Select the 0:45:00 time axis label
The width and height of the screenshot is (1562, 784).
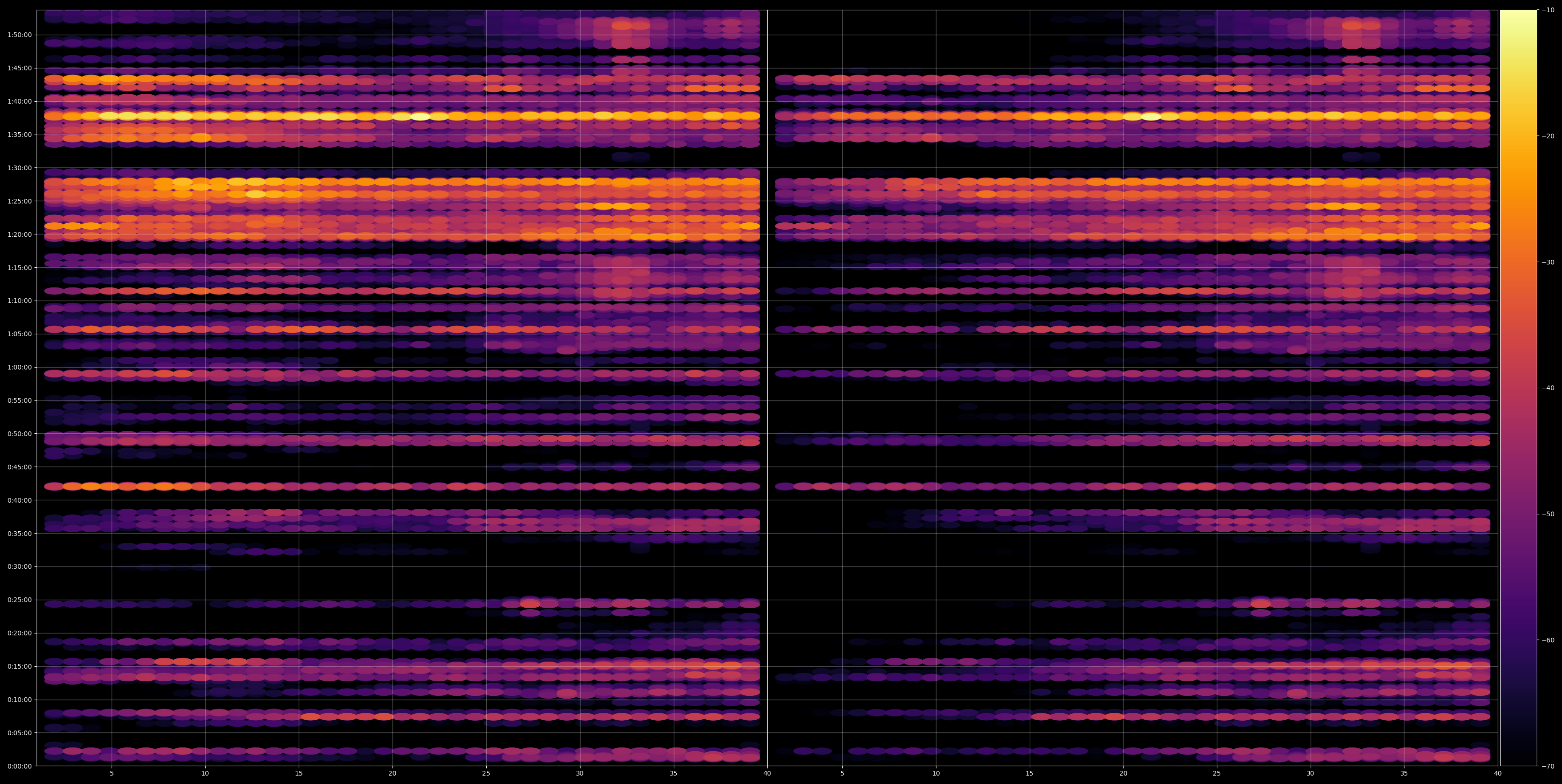[x=19, y=467]
